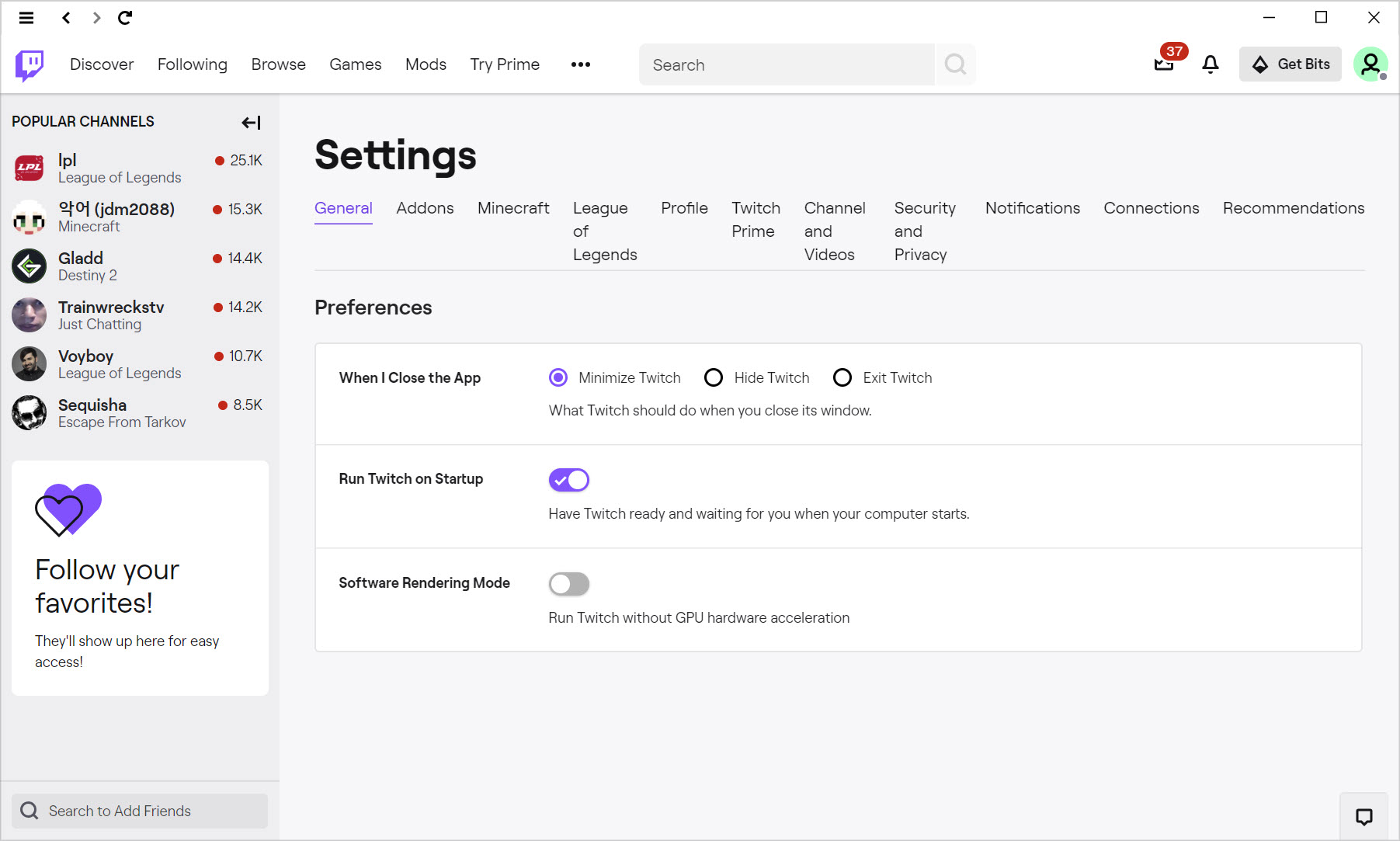Open the Notifications settings tab

click(x=1033, y=208)
